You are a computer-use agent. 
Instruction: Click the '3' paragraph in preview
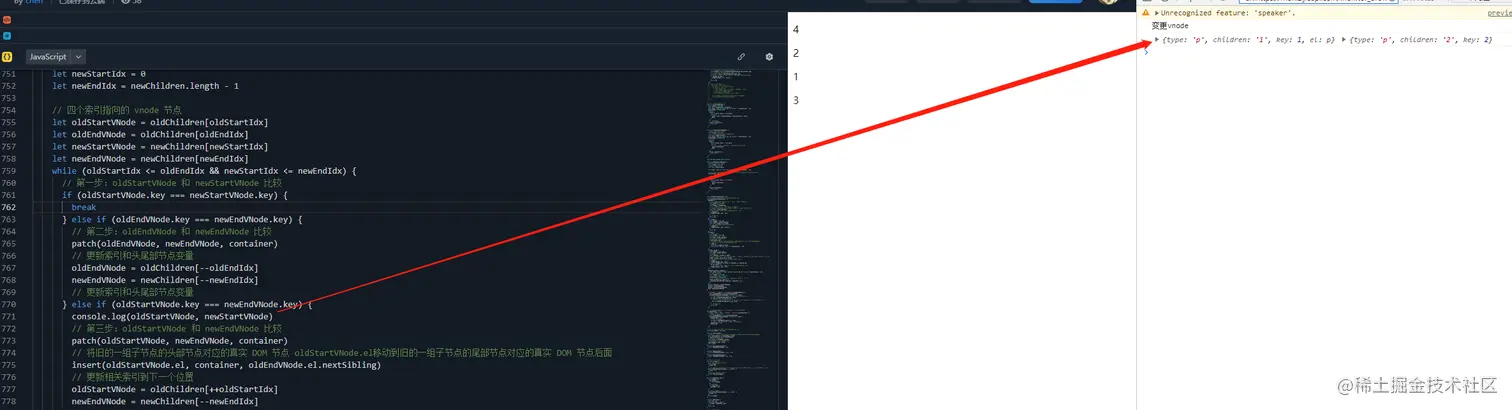click(x=796, y=100)
